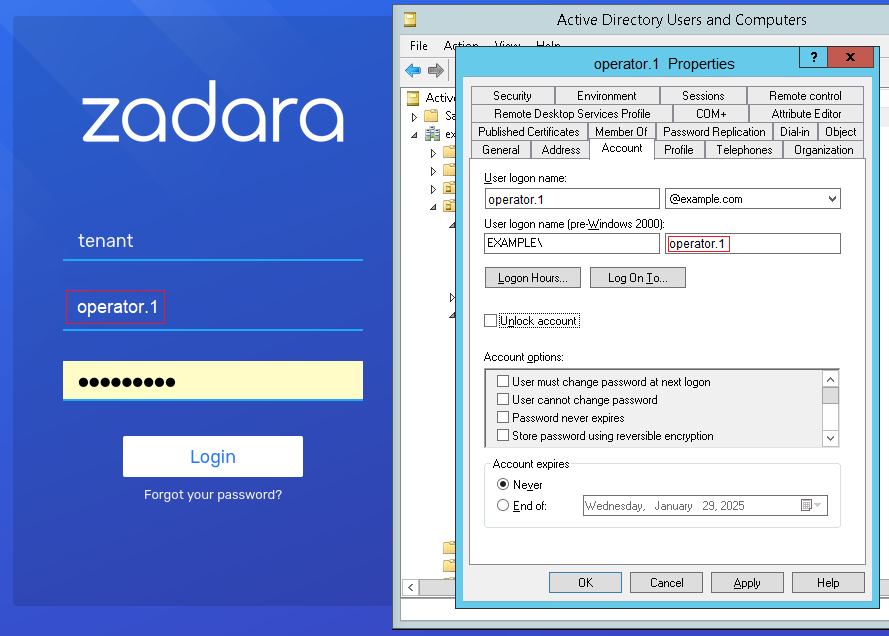Click the password field on Zadara login

click(x=213, y=380)
